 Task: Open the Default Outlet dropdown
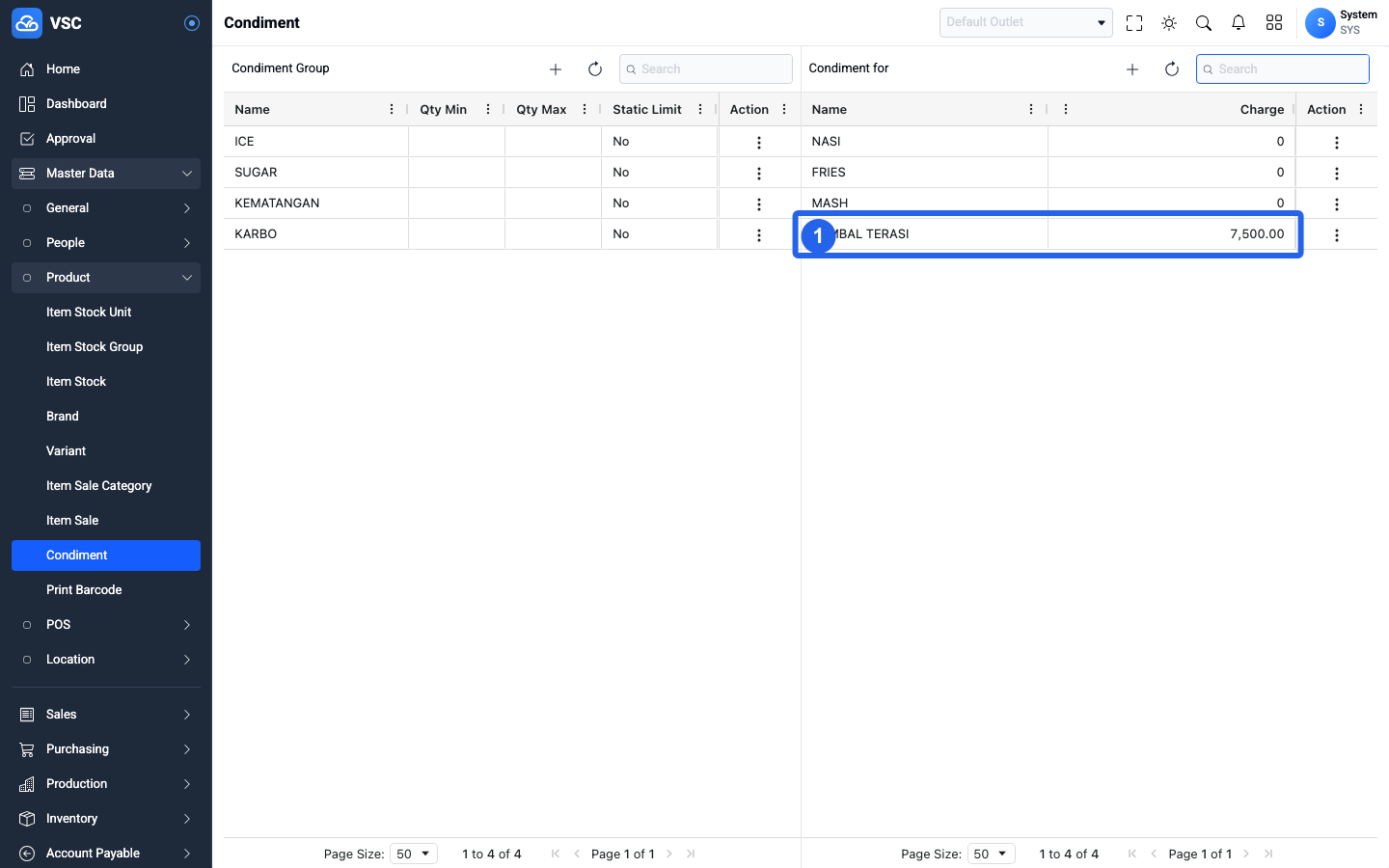(x=1026, y=22)
